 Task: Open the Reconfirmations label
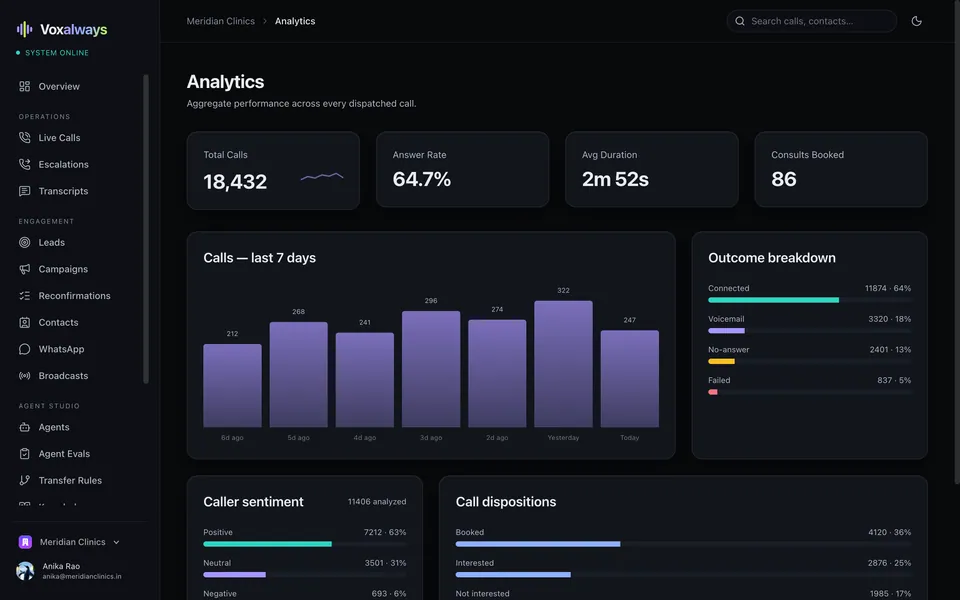coord(75,296)
